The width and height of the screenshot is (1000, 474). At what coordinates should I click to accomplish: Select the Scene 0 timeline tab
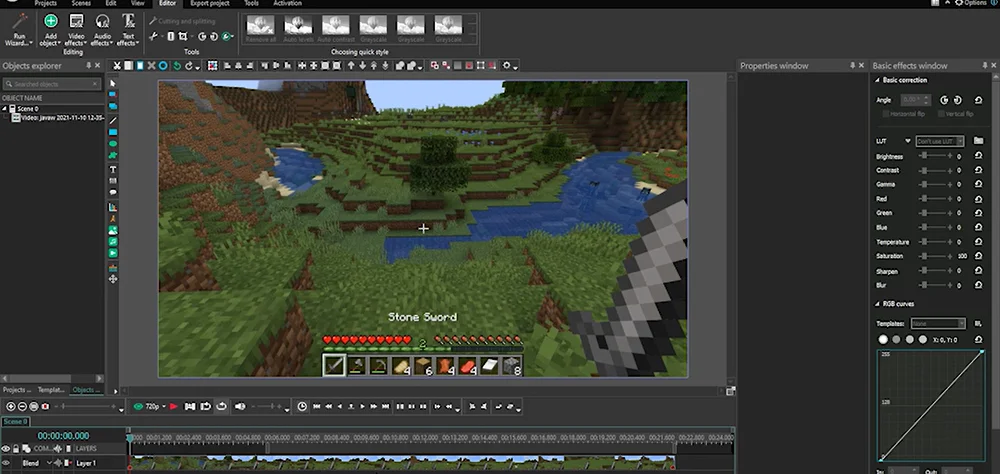[15, 422]
